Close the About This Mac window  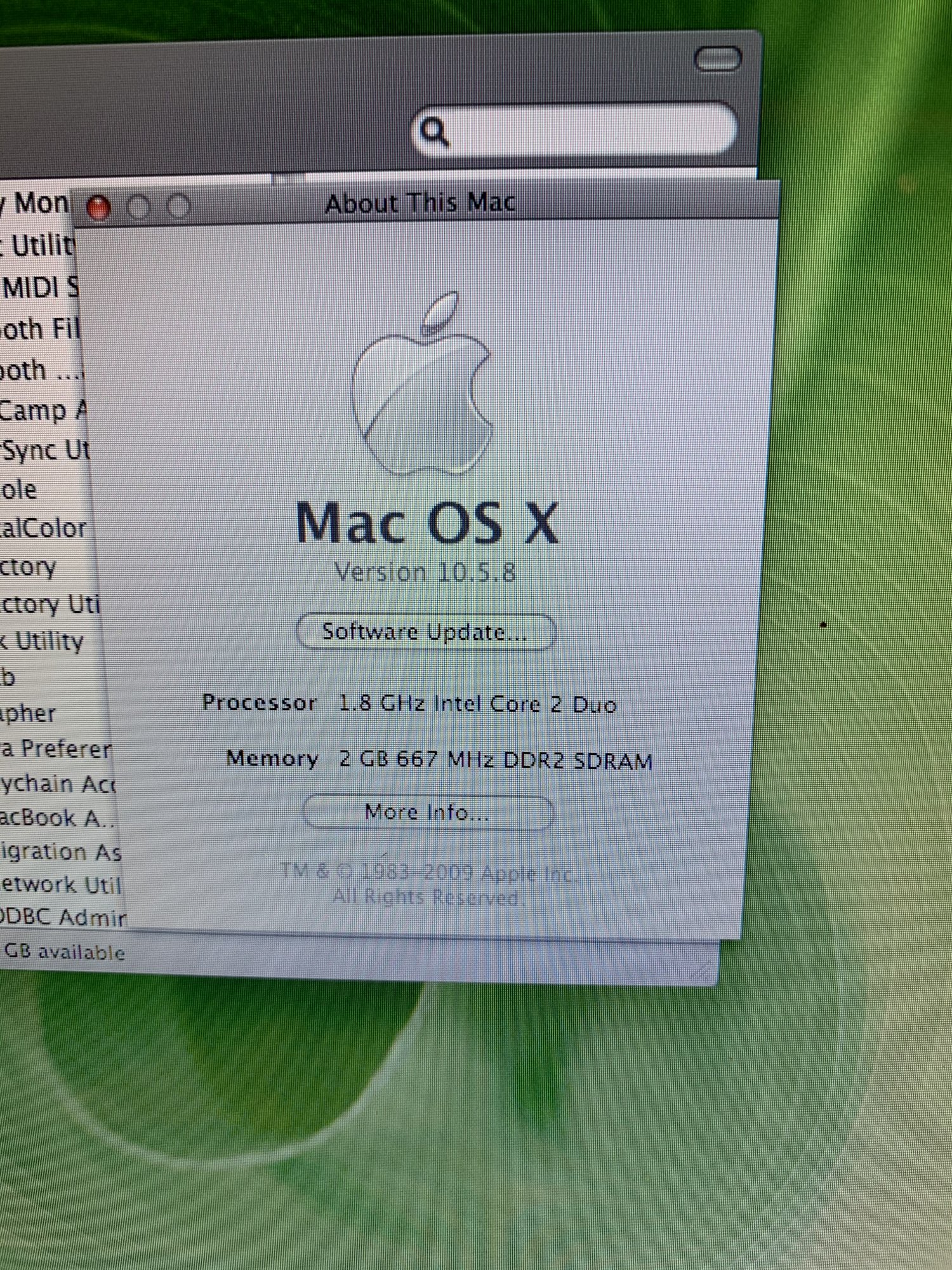point(98,208)
